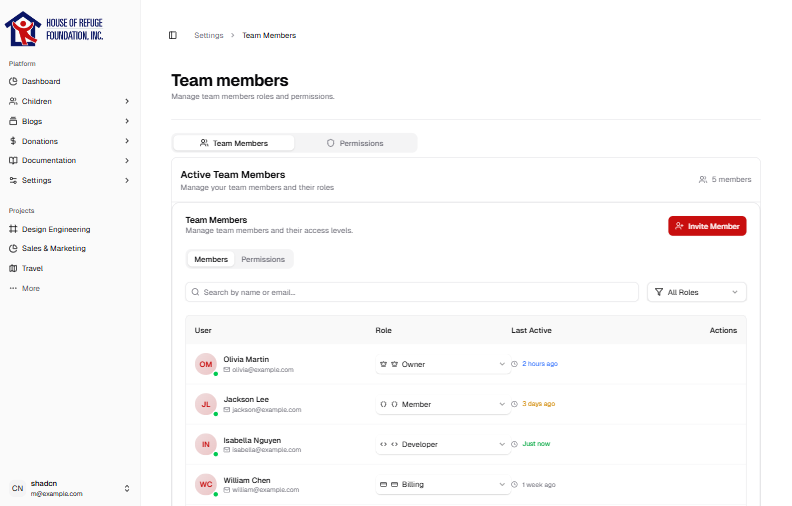Open Isabella Nguyen's Developer role dropdown
Image resolution: width=792 pixels, height=506 pixels.
click(x=442, y=444)
